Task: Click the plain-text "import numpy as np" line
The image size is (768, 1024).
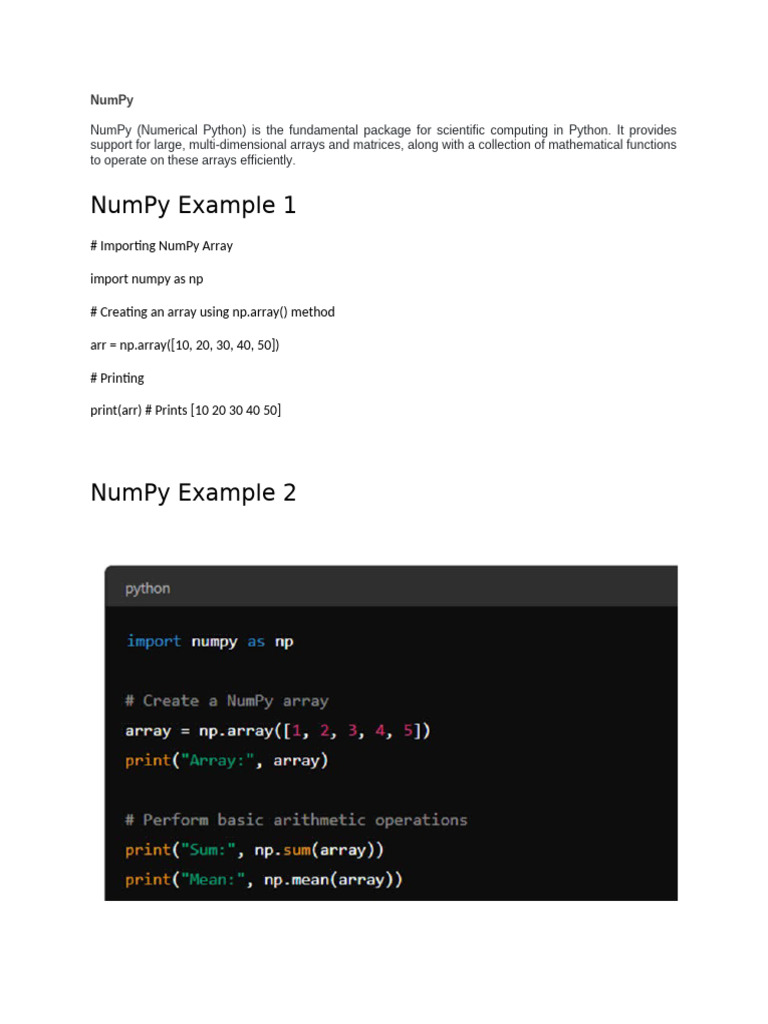Action: point(146,278)
